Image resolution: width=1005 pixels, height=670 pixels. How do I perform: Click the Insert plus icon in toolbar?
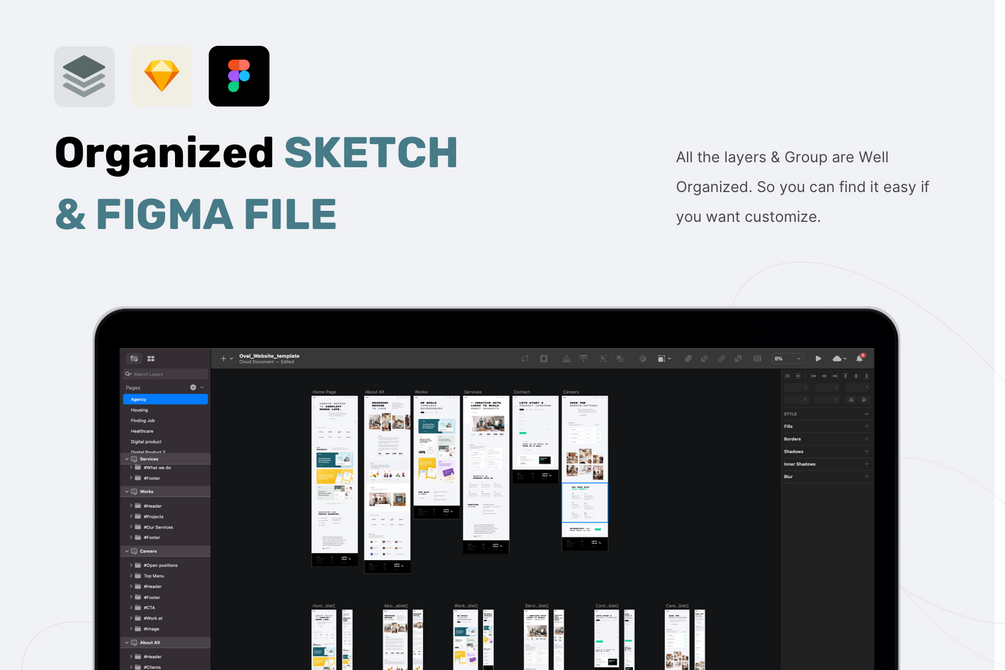223,358
